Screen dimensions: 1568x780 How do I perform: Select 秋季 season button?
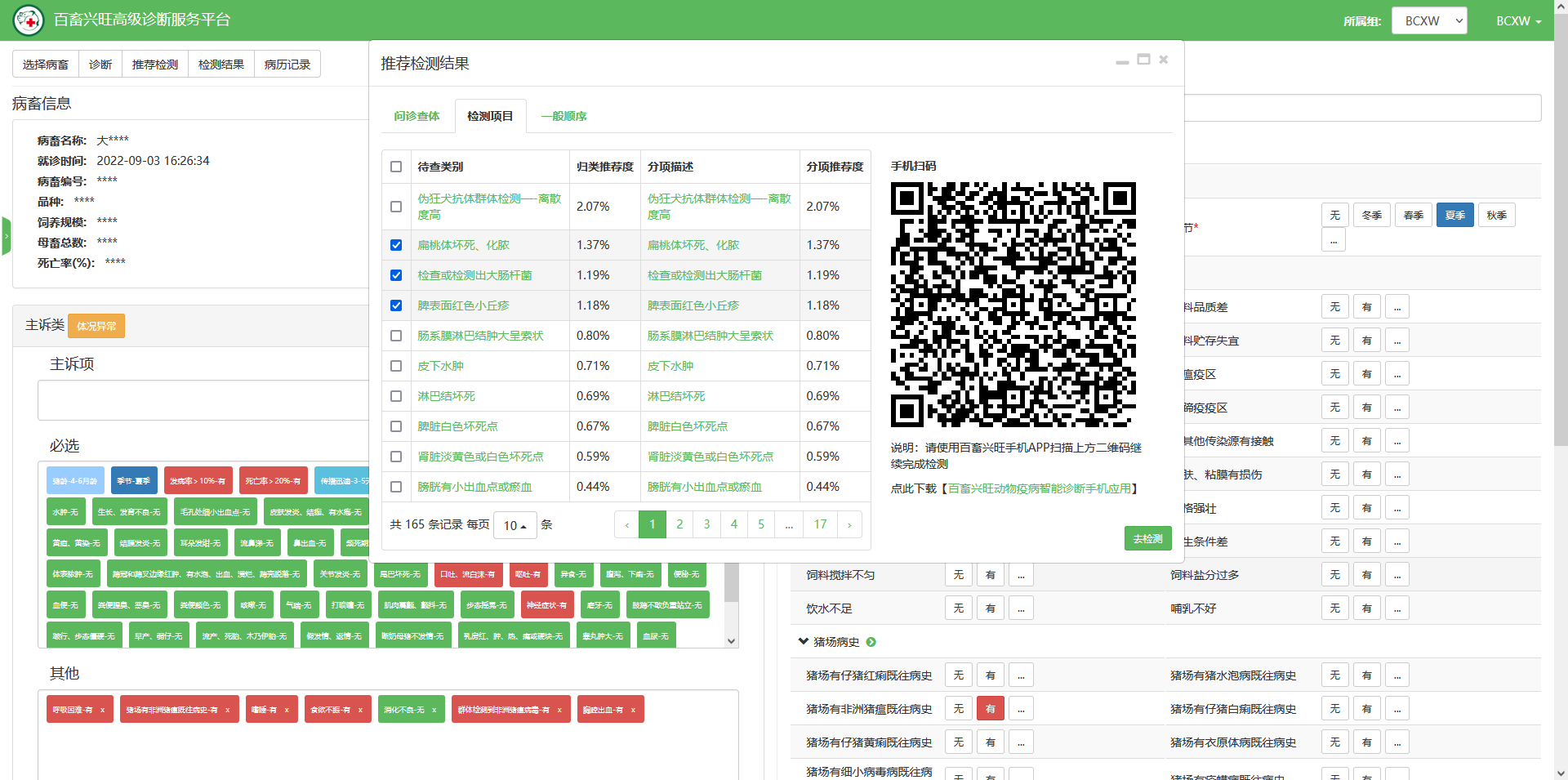[1496, 216]
